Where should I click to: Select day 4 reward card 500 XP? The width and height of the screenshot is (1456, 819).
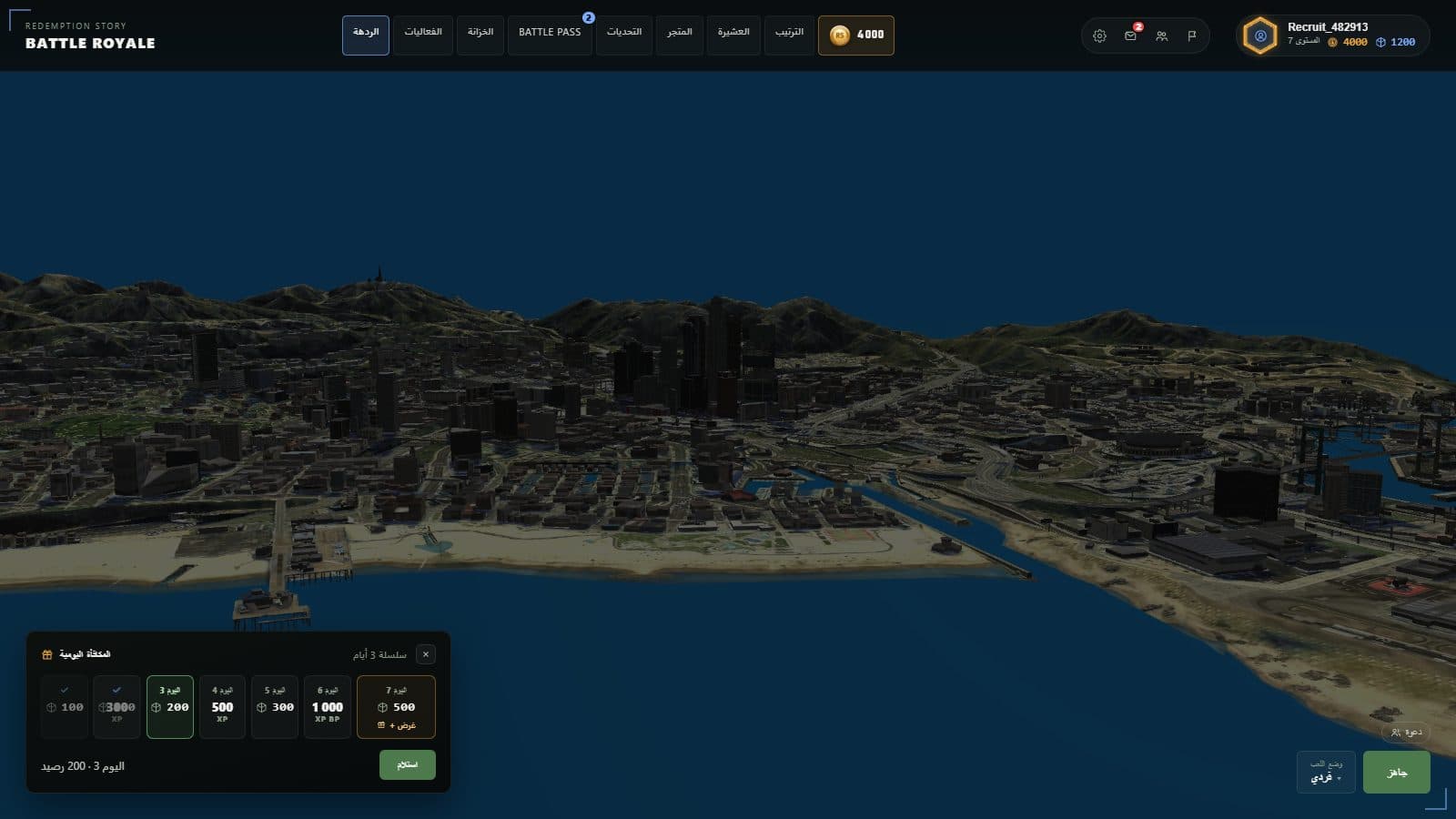click(222, 707)
